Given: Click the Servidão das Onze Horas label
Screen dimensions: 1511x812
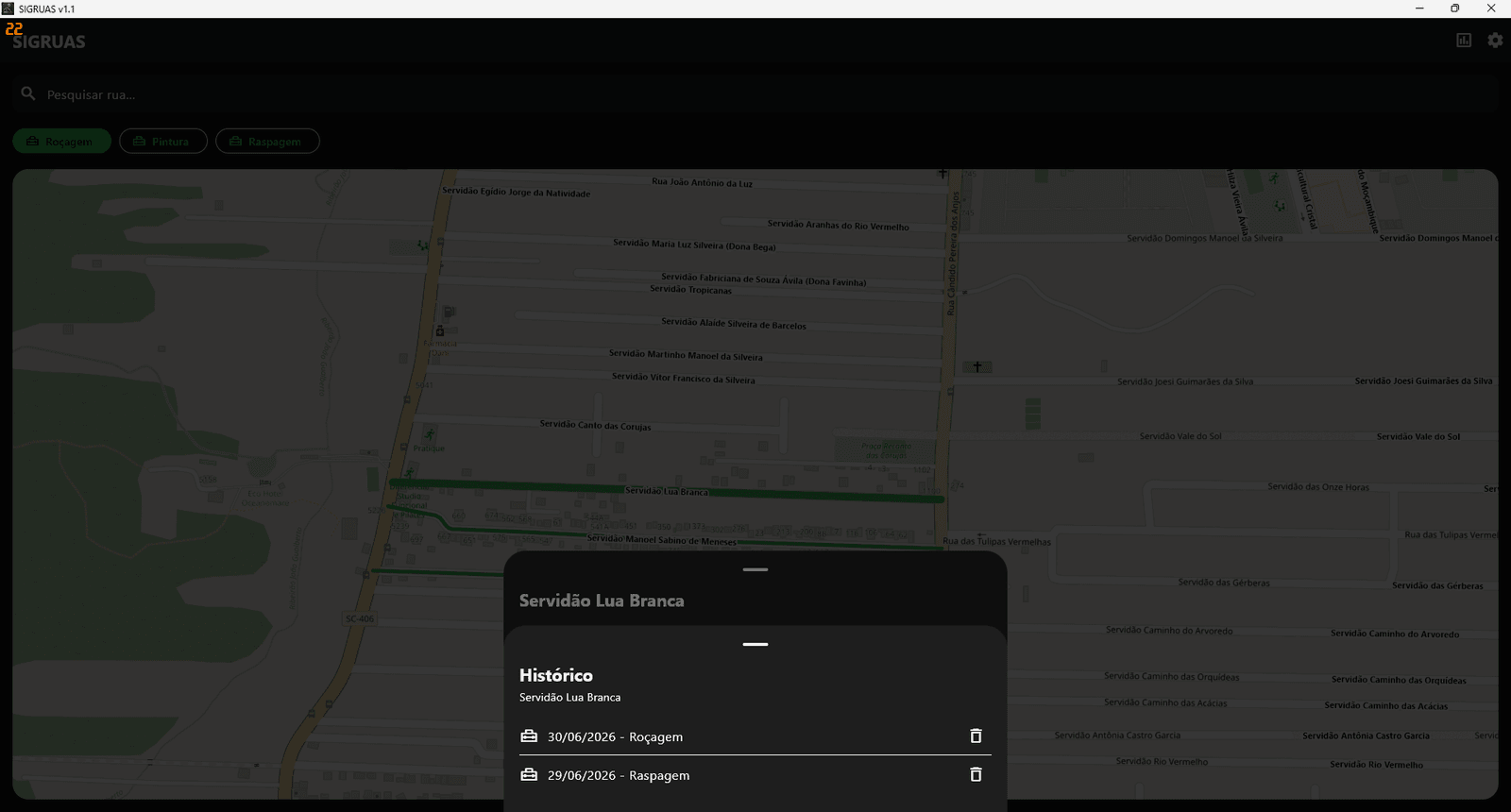Looking at the screenshot, I should 1318,487.
